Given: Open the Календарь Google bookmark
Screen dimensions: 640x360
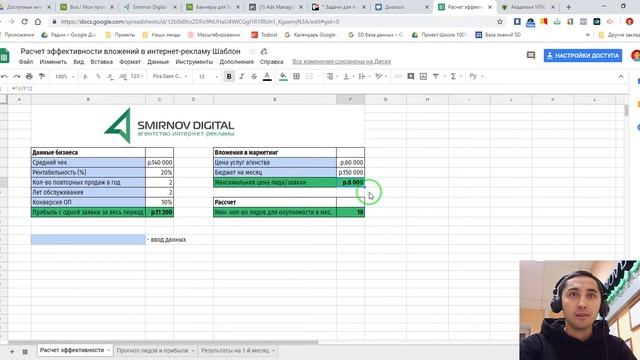Looking at the screenshot, I should (310, 35).
